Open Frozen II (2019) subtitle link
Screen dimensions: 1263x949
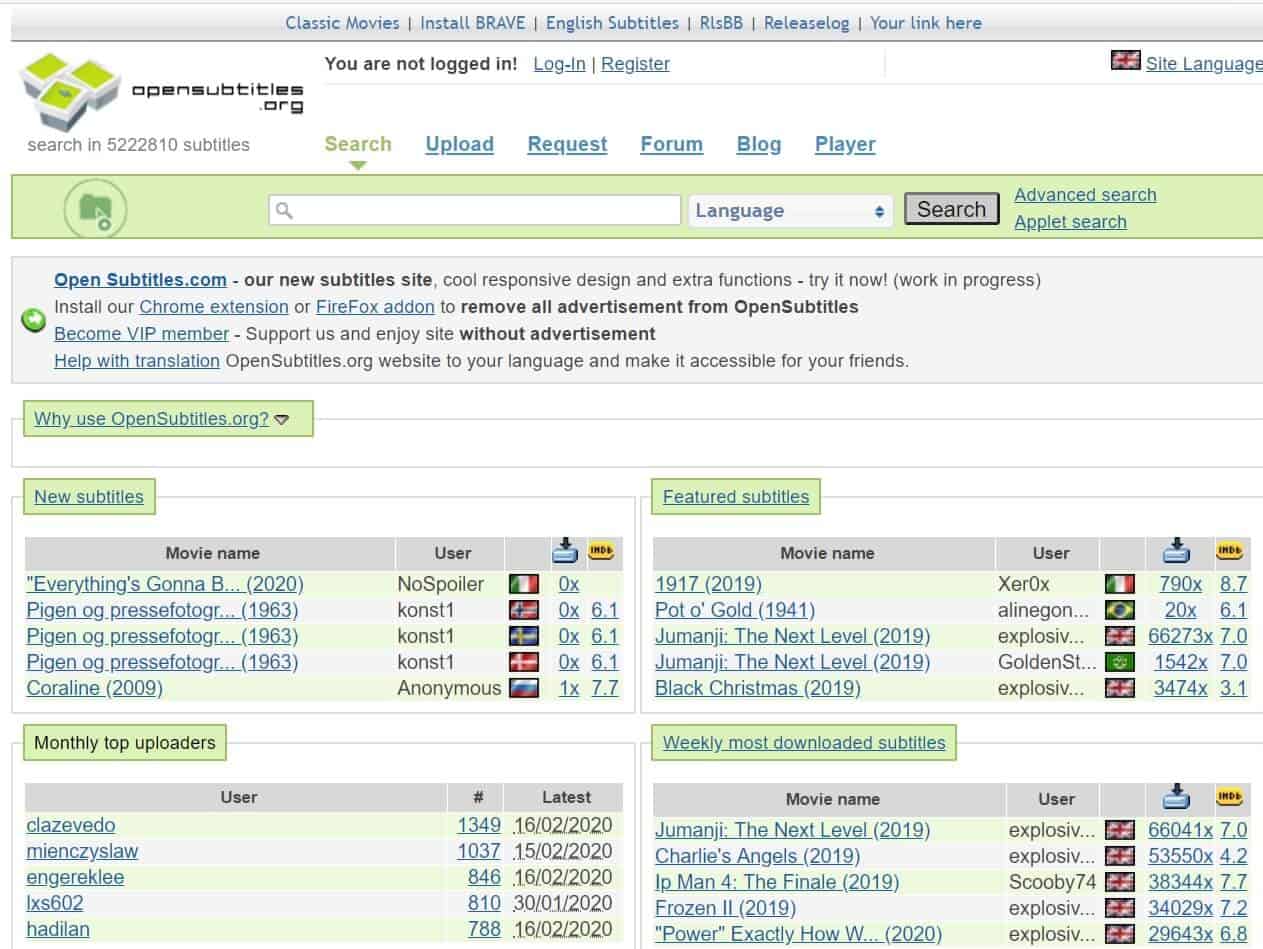pos(725,908)
